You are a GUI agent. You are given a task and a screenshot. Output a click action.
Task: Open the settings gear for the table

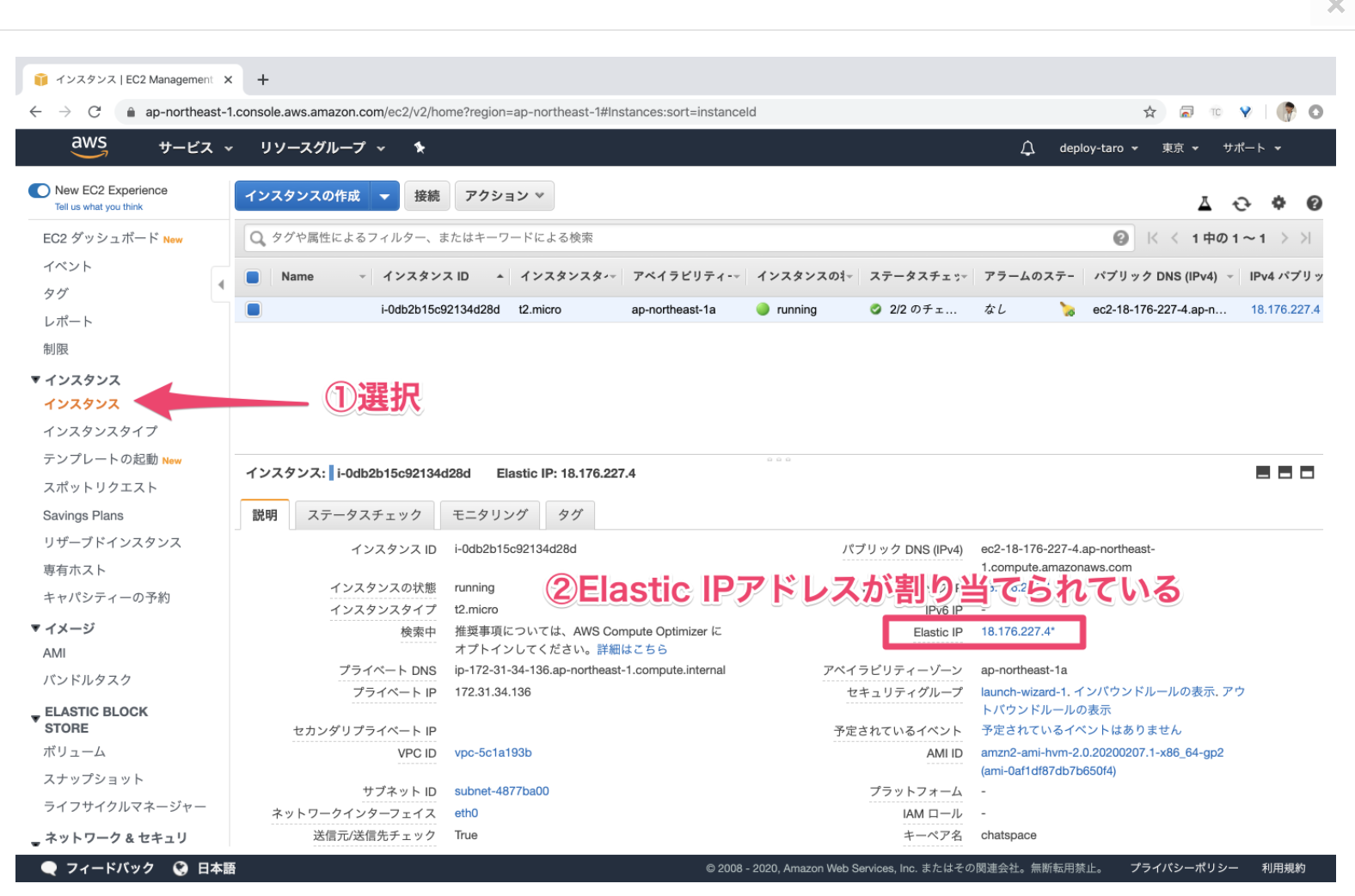pyautogui.click(x=1278, y=203)
